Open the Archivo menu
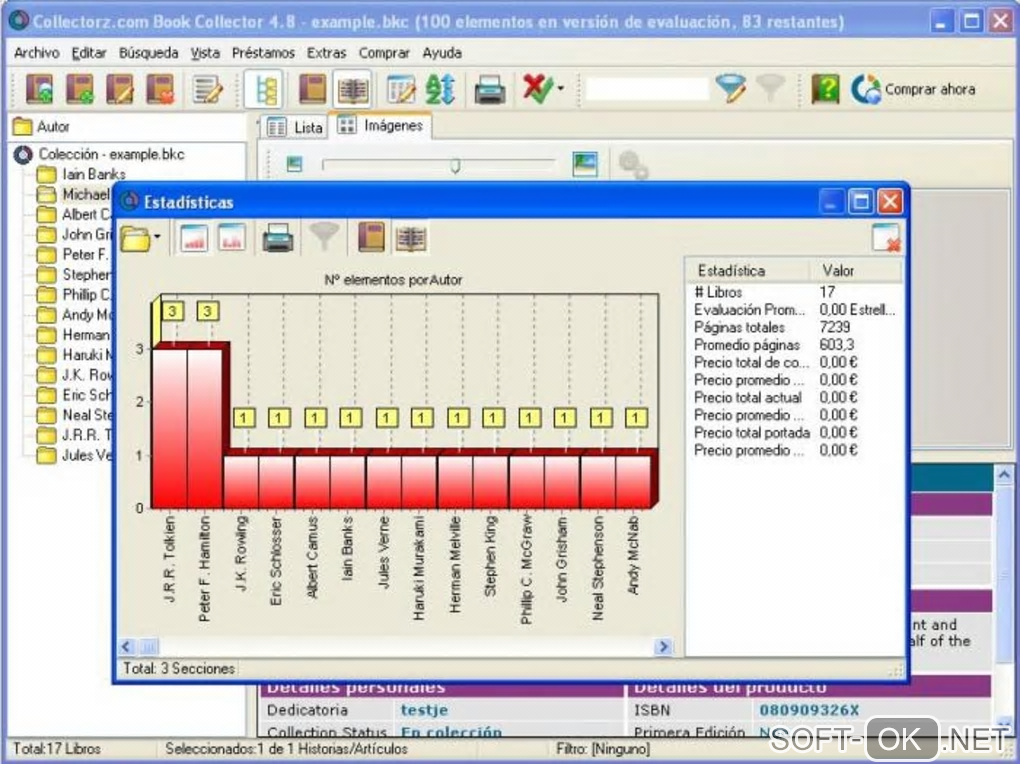The image size is (1020, 764). pyautogui.click(x=36, y=53)
